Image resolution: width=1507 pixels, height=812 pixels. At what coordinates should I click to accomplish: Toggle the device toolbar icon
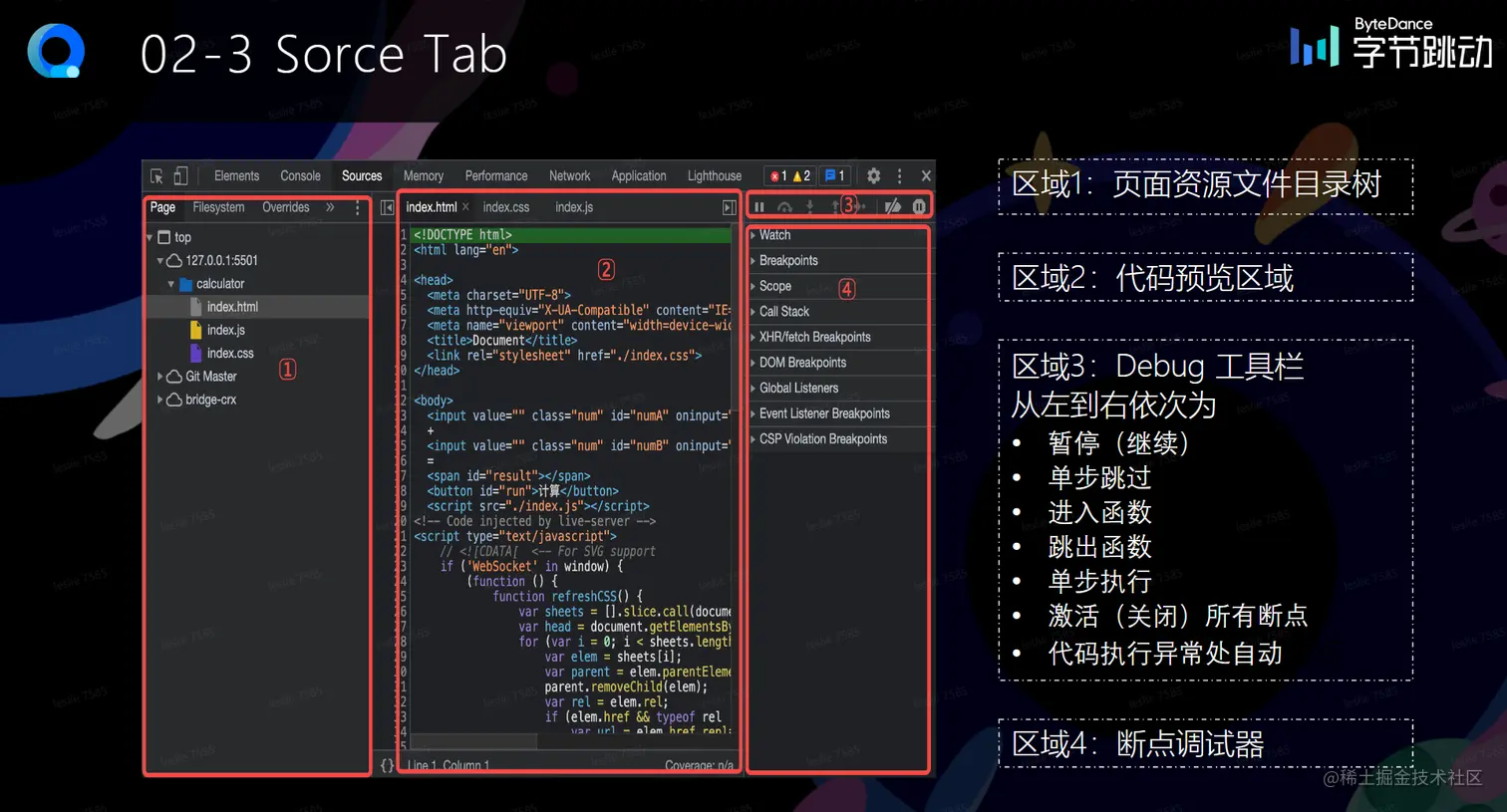click(x=180, y=176)
